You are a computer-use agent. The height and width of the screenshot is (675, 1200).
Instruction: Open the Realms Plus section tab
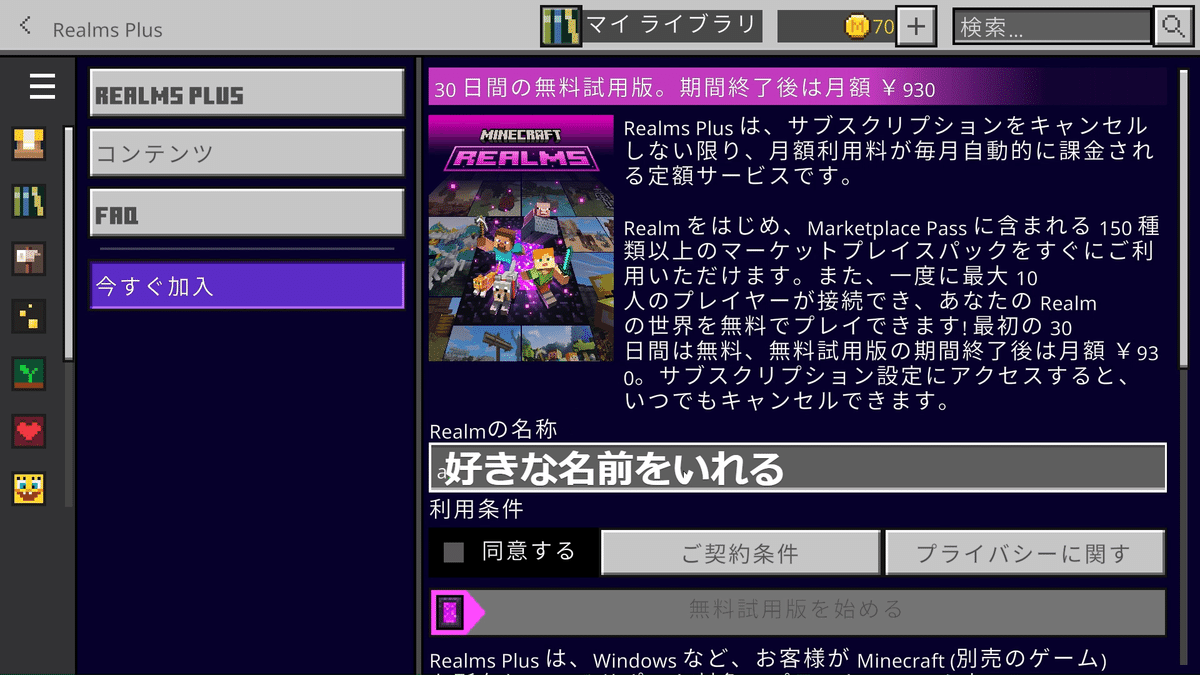click(x=247, y=95)
